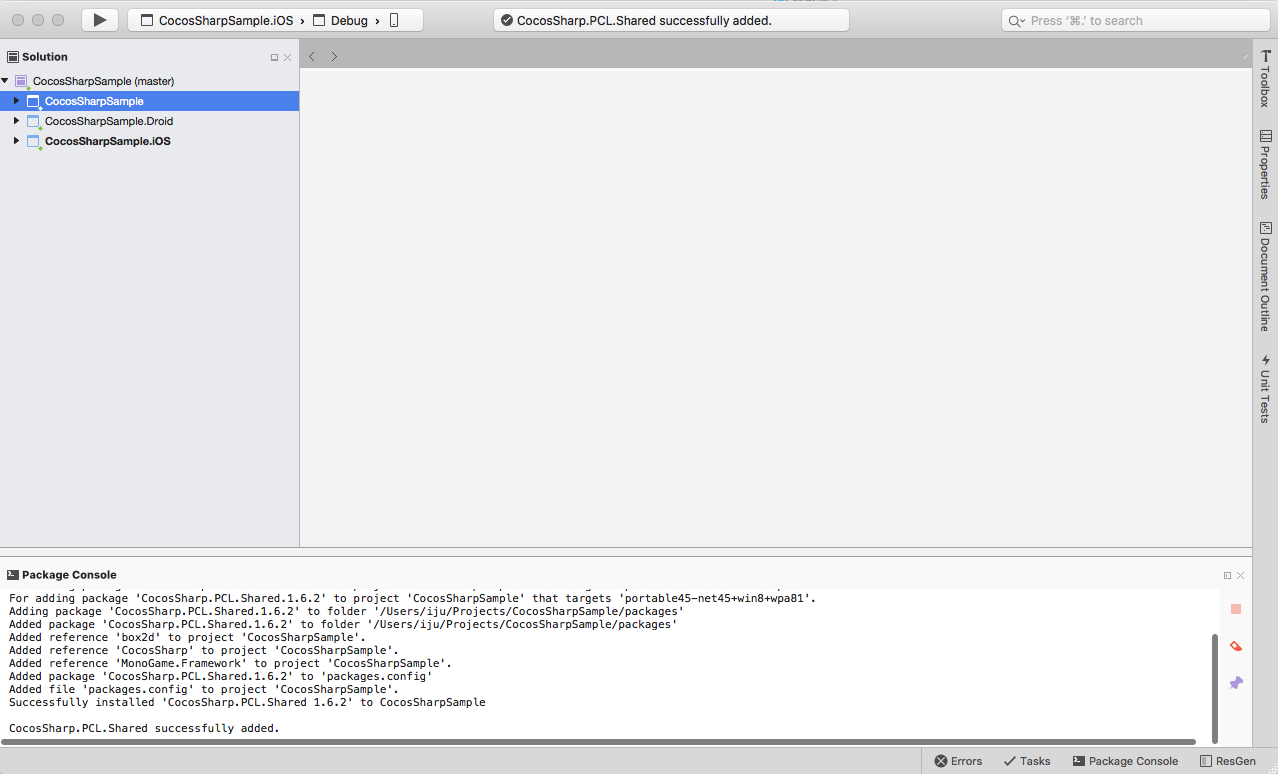Expand the CocosSharpSample.iOS project
This screenshot has width=1278, height=774.
pos(16,141)
